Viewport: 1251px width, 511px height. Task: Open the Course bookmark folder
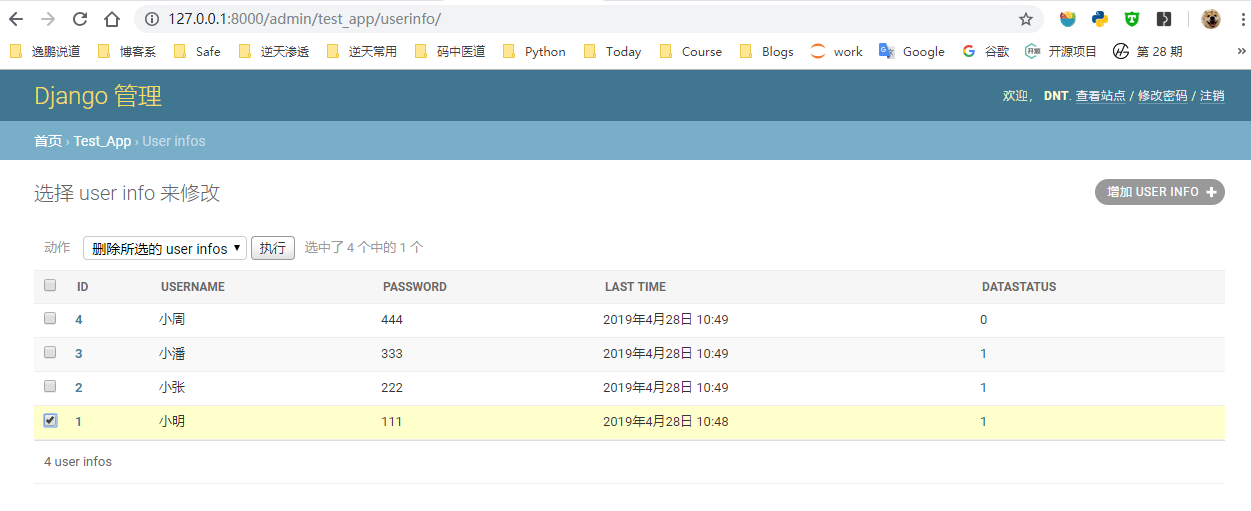point(691,51)
